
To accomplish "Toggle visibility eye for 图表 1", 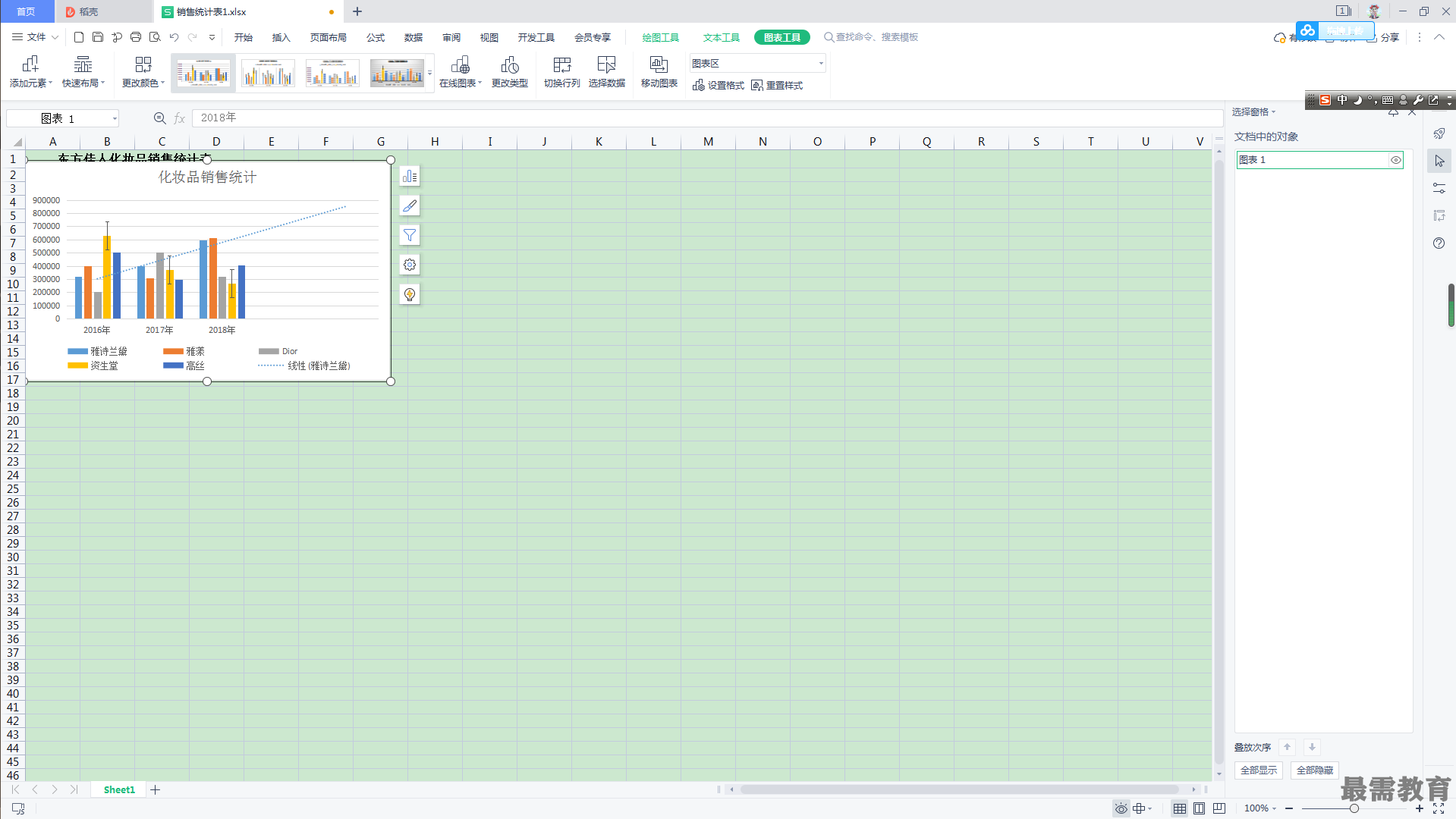I will pyautogui.click(x=1395, y=160).
